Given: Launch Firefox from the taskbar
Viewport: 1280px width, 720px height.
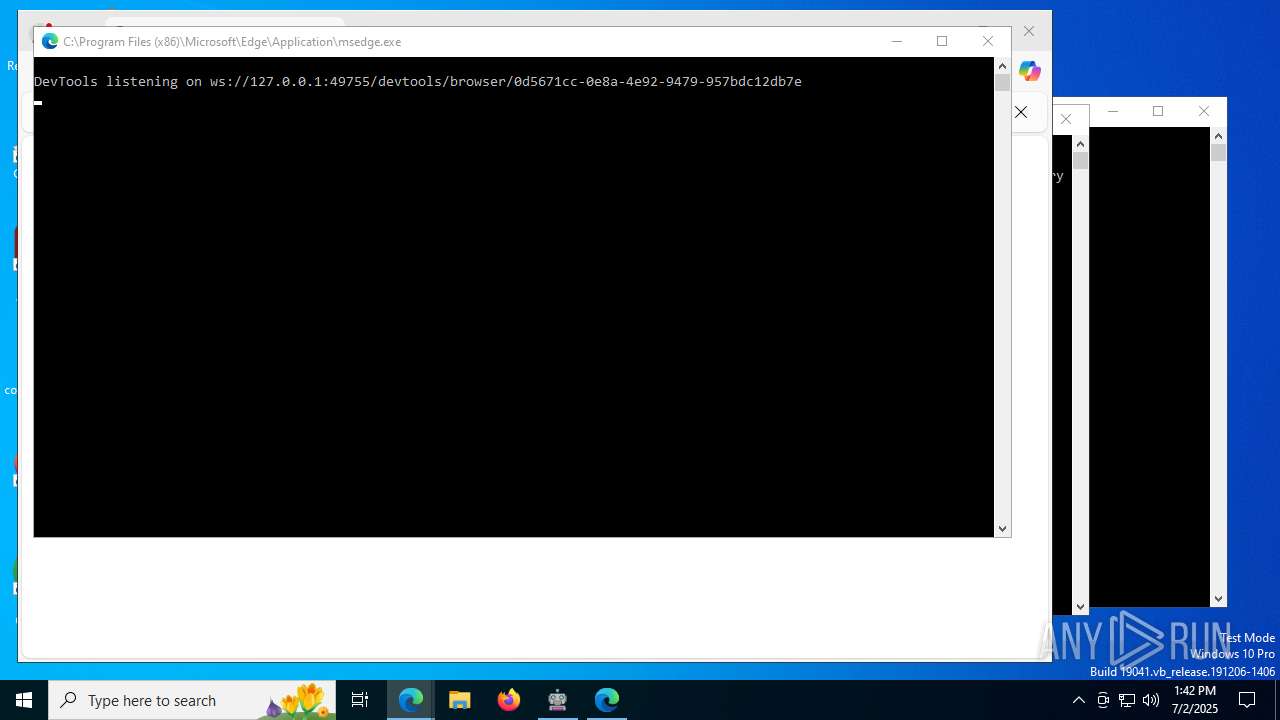Looking at the screenshot, I should pos(509,700).
